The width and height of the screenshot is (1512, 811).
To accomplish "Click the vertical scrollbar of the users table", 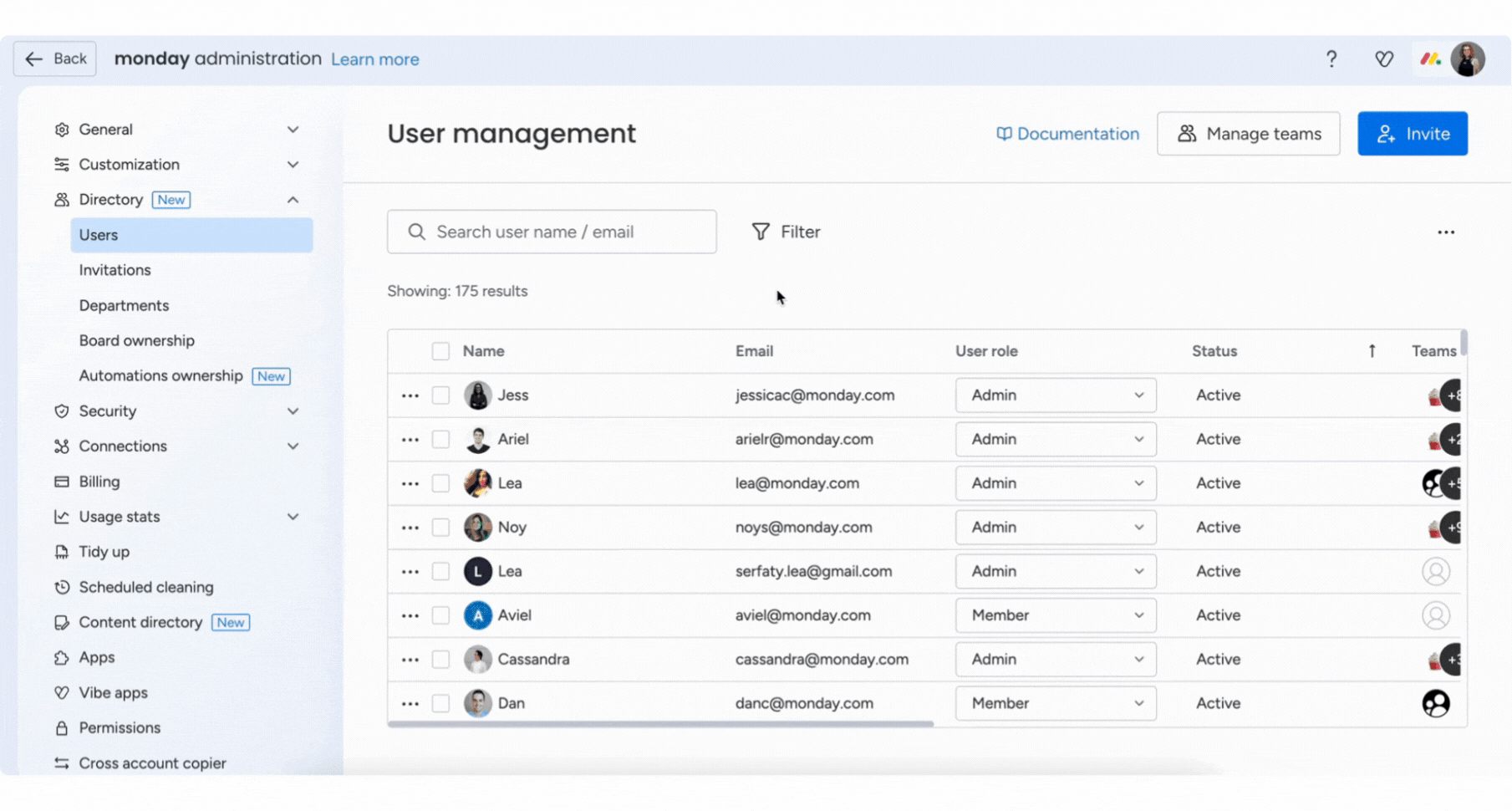I will pos(1464,344).
